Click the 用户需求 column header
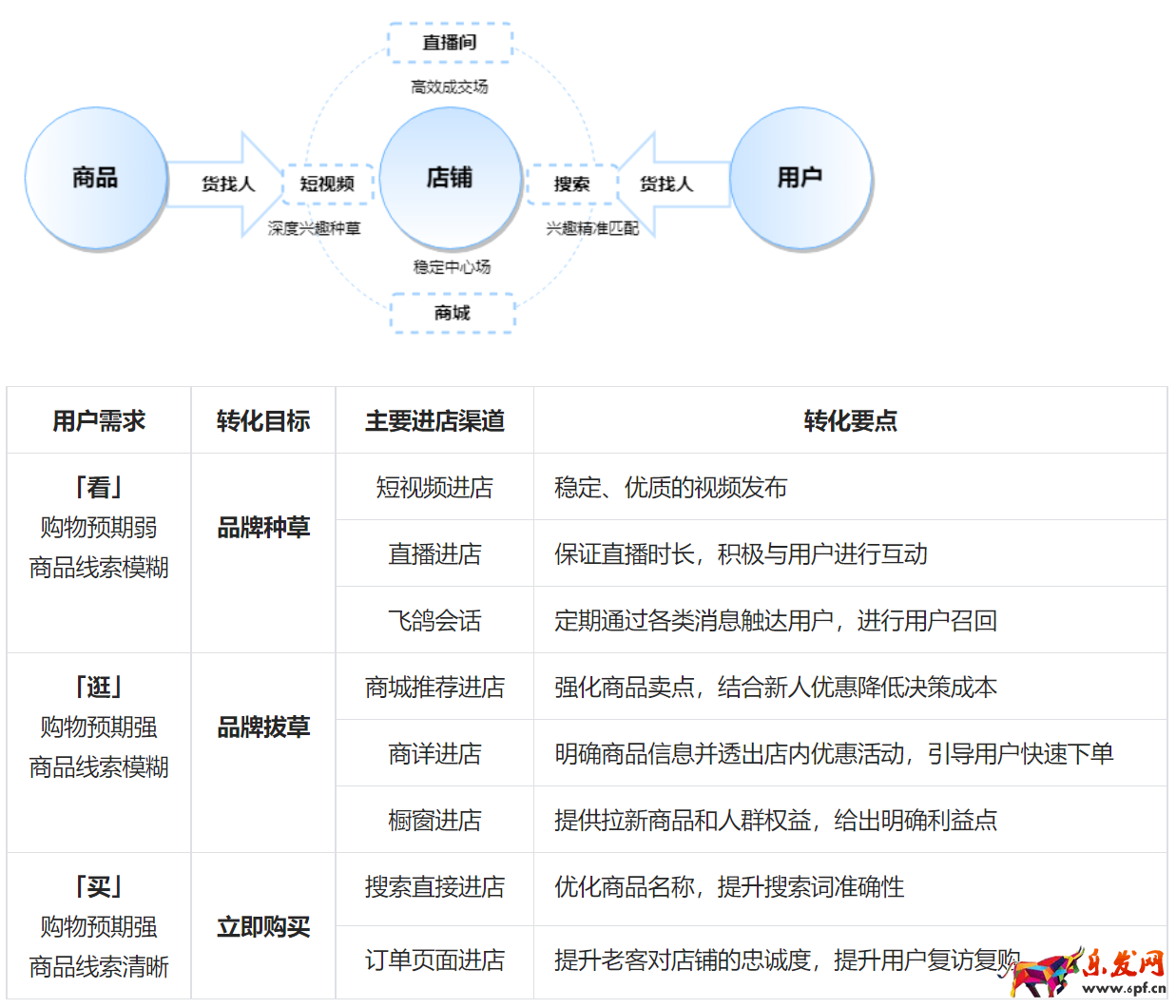 coord(99,420)
